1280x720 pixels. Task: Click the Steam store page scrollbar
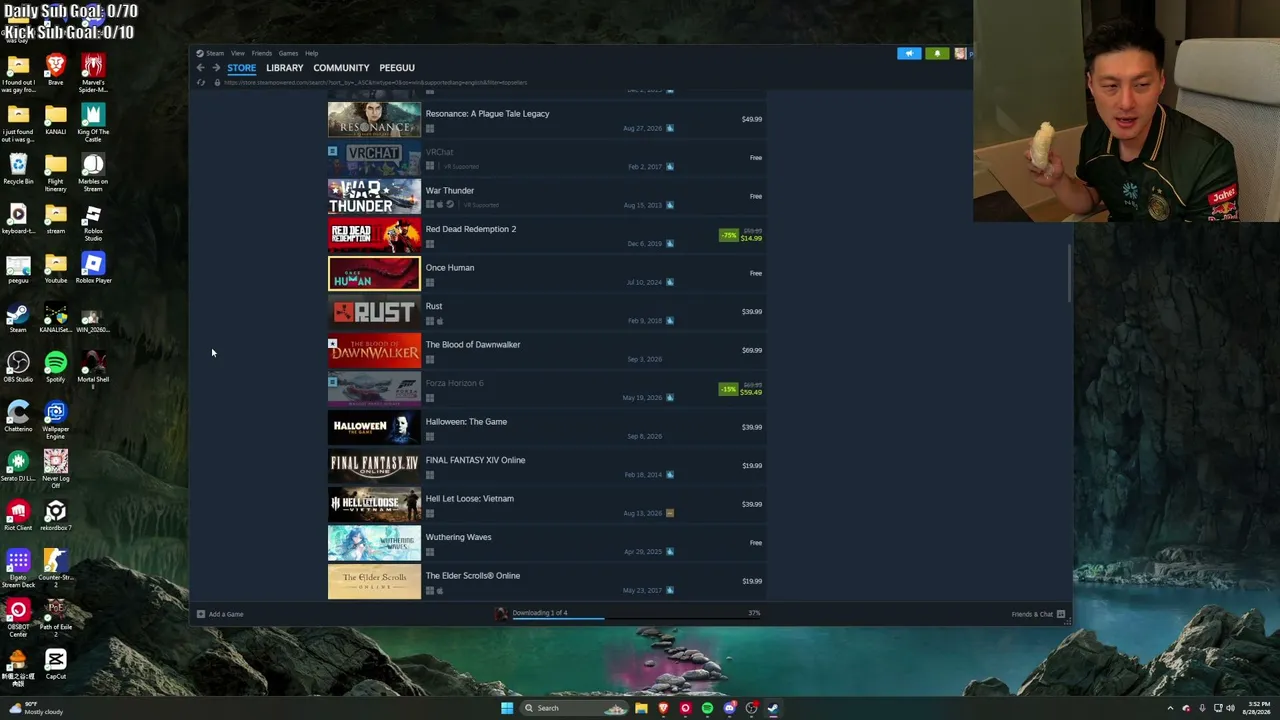click(1070, 274)
